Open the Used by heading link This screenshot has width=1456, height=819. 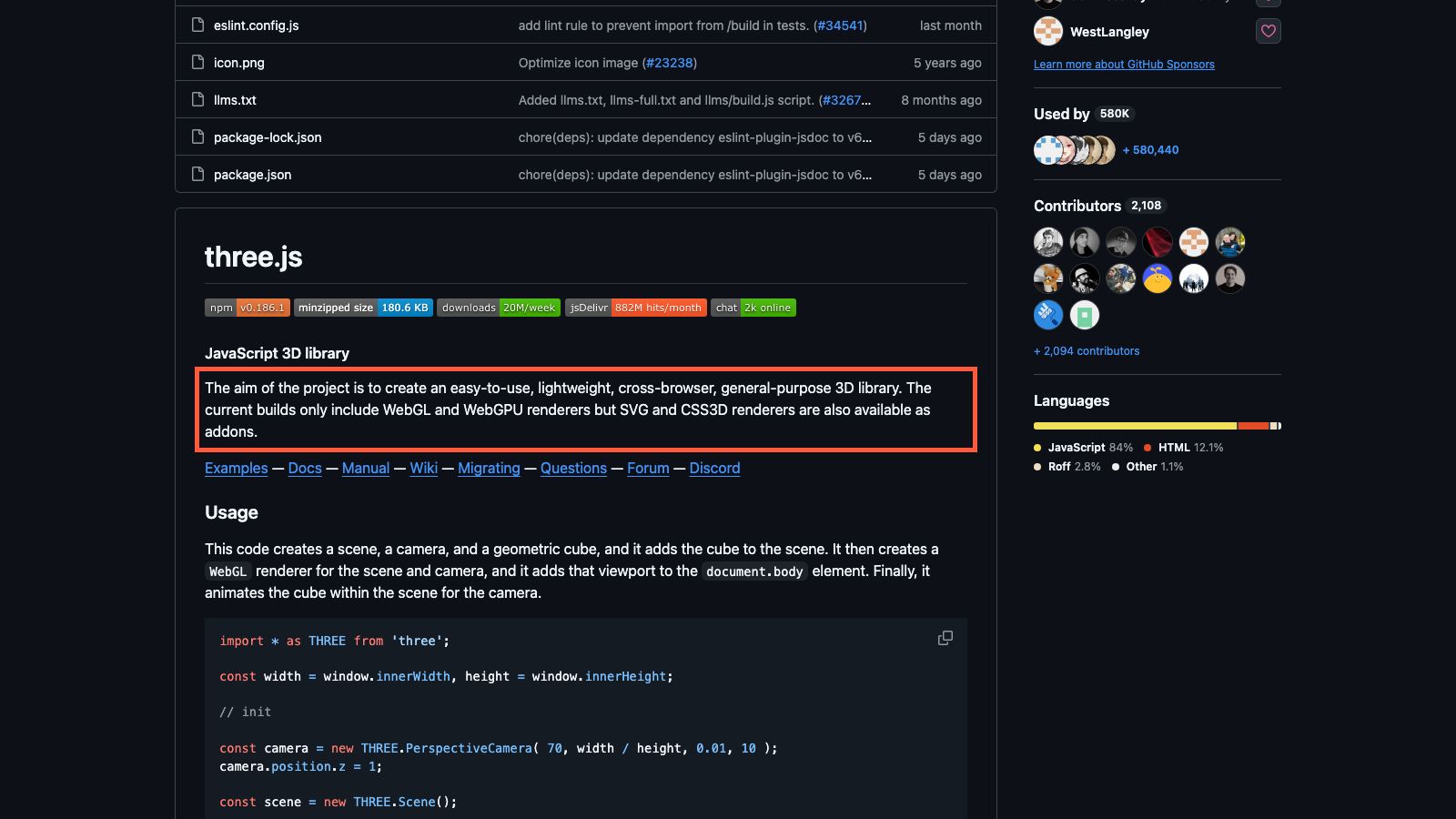click(1084, 114)
